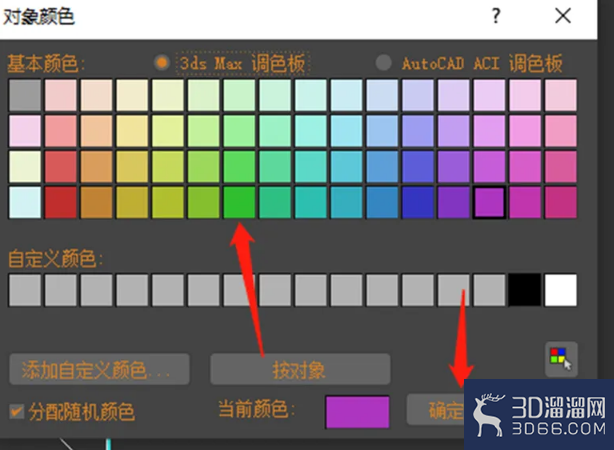Uncheck the 分配随机颜色 checkbox

(x=16, y=411)
